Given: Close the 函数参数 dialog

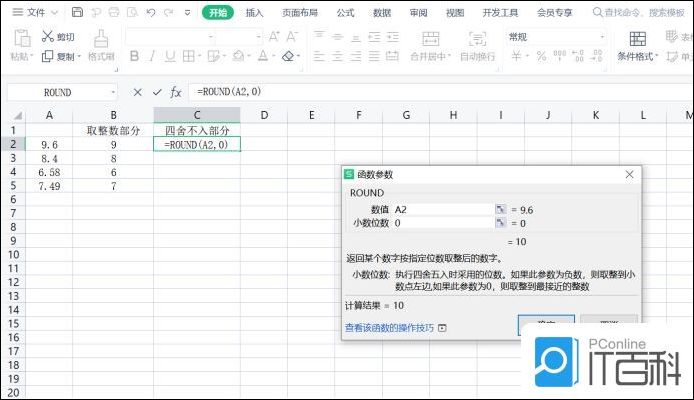Looking at the screenshot, I should pos(629,174).
